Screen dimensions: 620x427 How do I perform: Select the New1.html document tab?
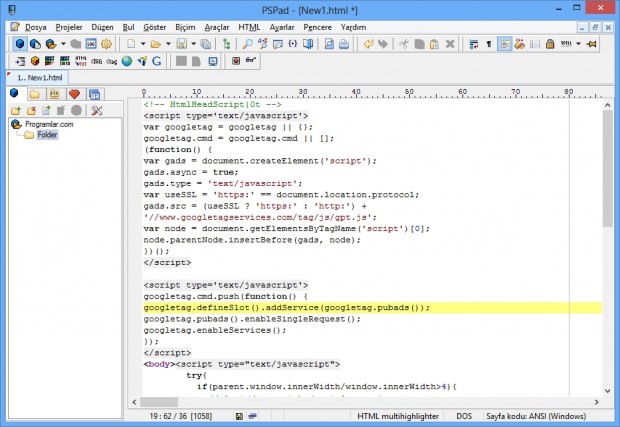38,77
